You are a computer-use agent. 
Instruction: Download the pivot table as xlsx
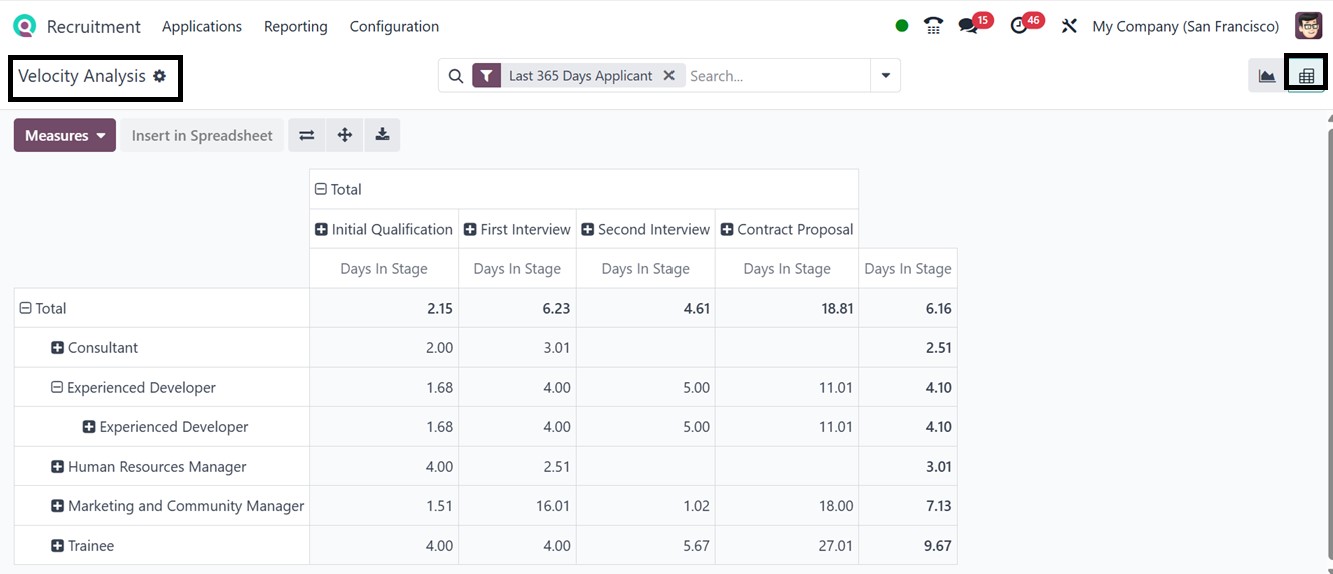pyautogui.click(x=382, y=135)
